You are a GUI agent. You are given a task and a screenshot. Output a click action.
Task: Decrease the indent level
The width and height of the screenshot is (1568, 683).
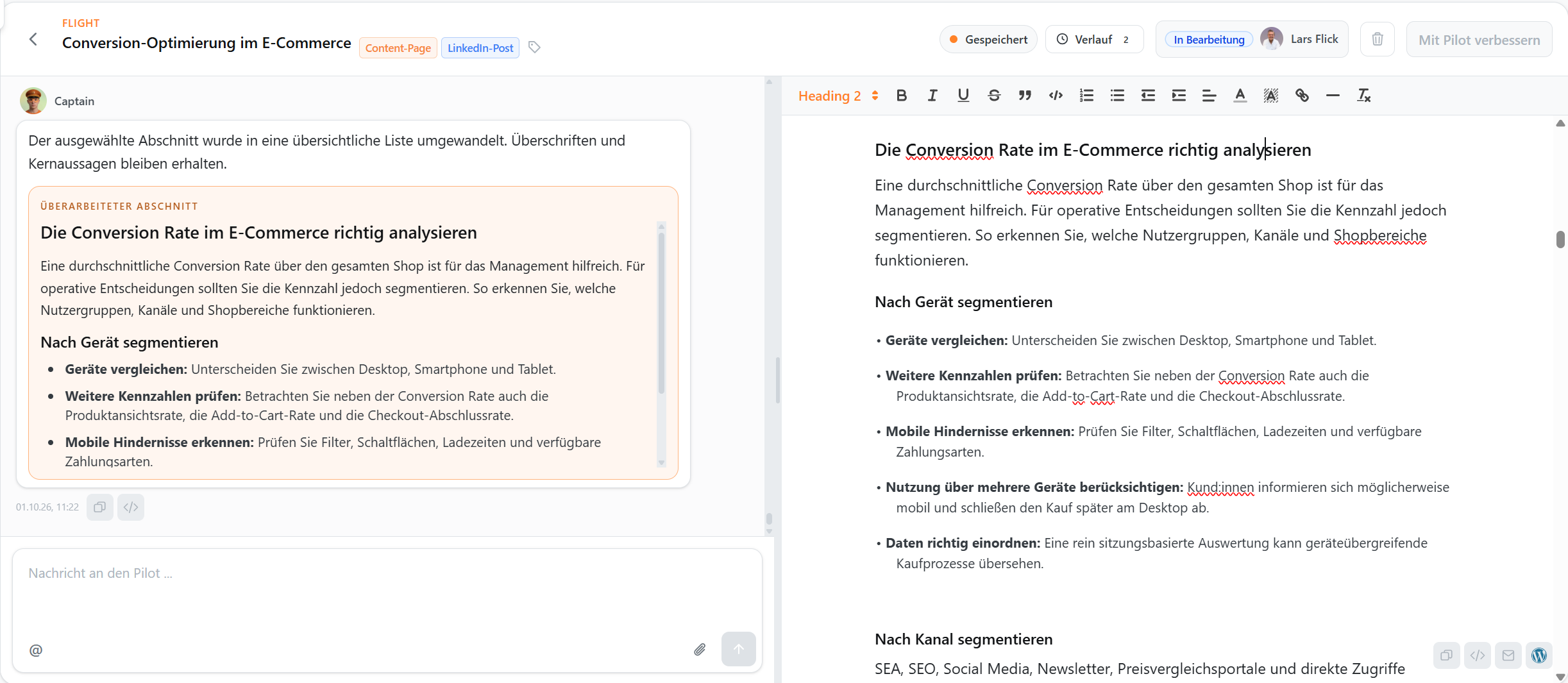[x=1148, y=96]
